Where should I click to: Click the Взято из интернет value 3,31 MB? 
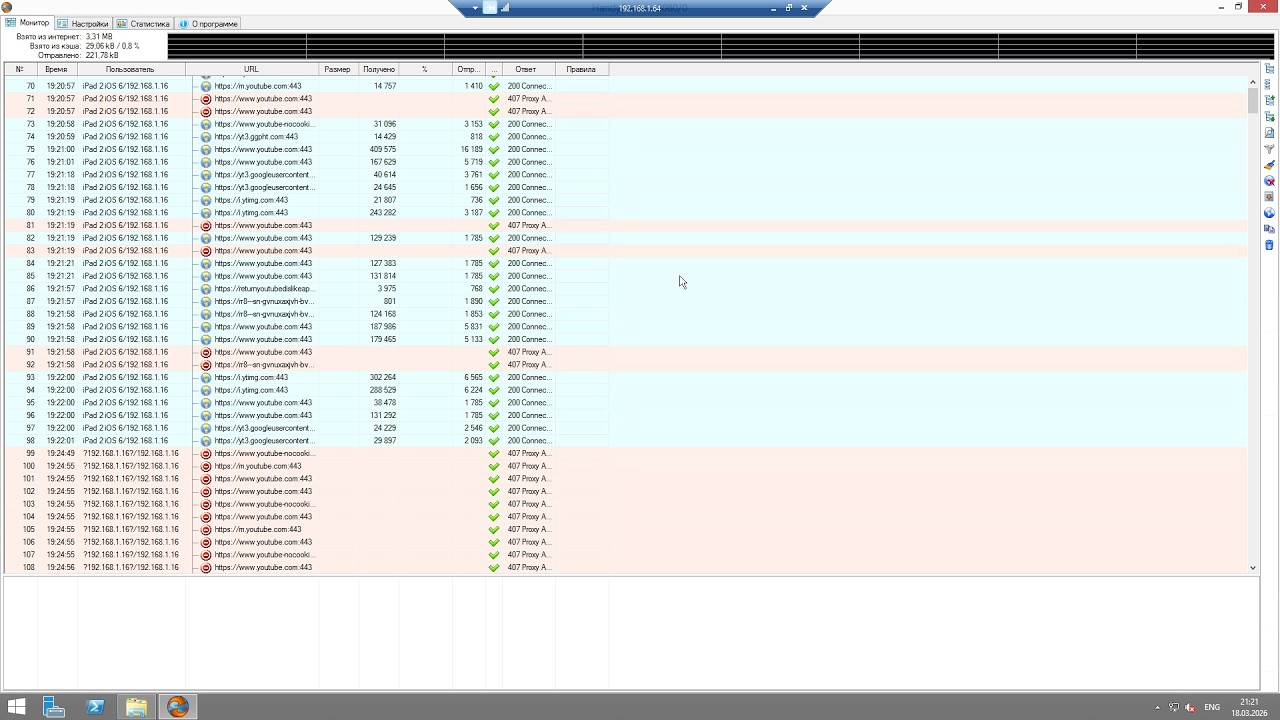click(x=99, y=37)
